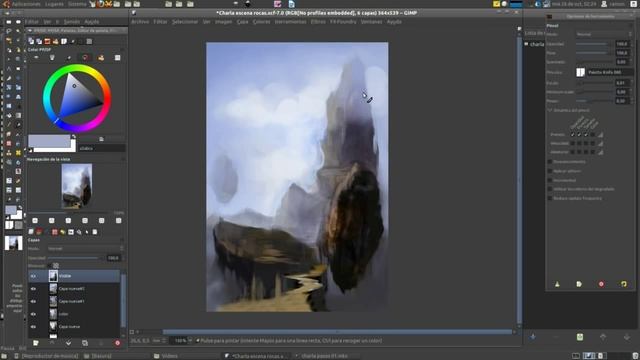The width and height of the screenshot is (640, 360).
Task: Open Velocidad curve options icon
Action: click(600, 143)
